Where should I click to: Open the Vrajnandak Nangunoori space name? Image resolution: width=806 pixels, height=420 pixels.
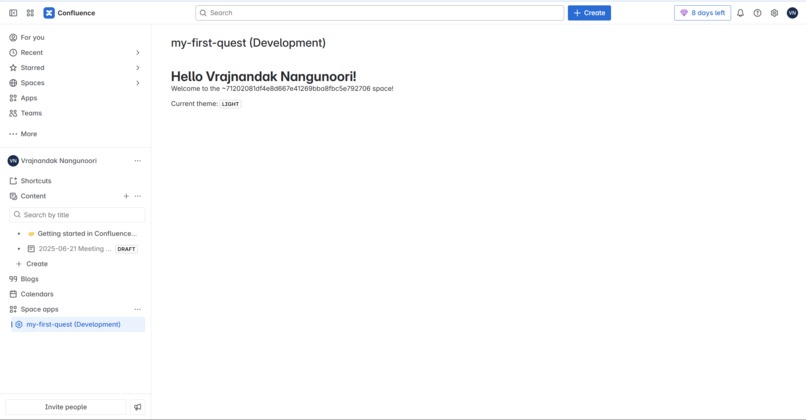(59, 161)
